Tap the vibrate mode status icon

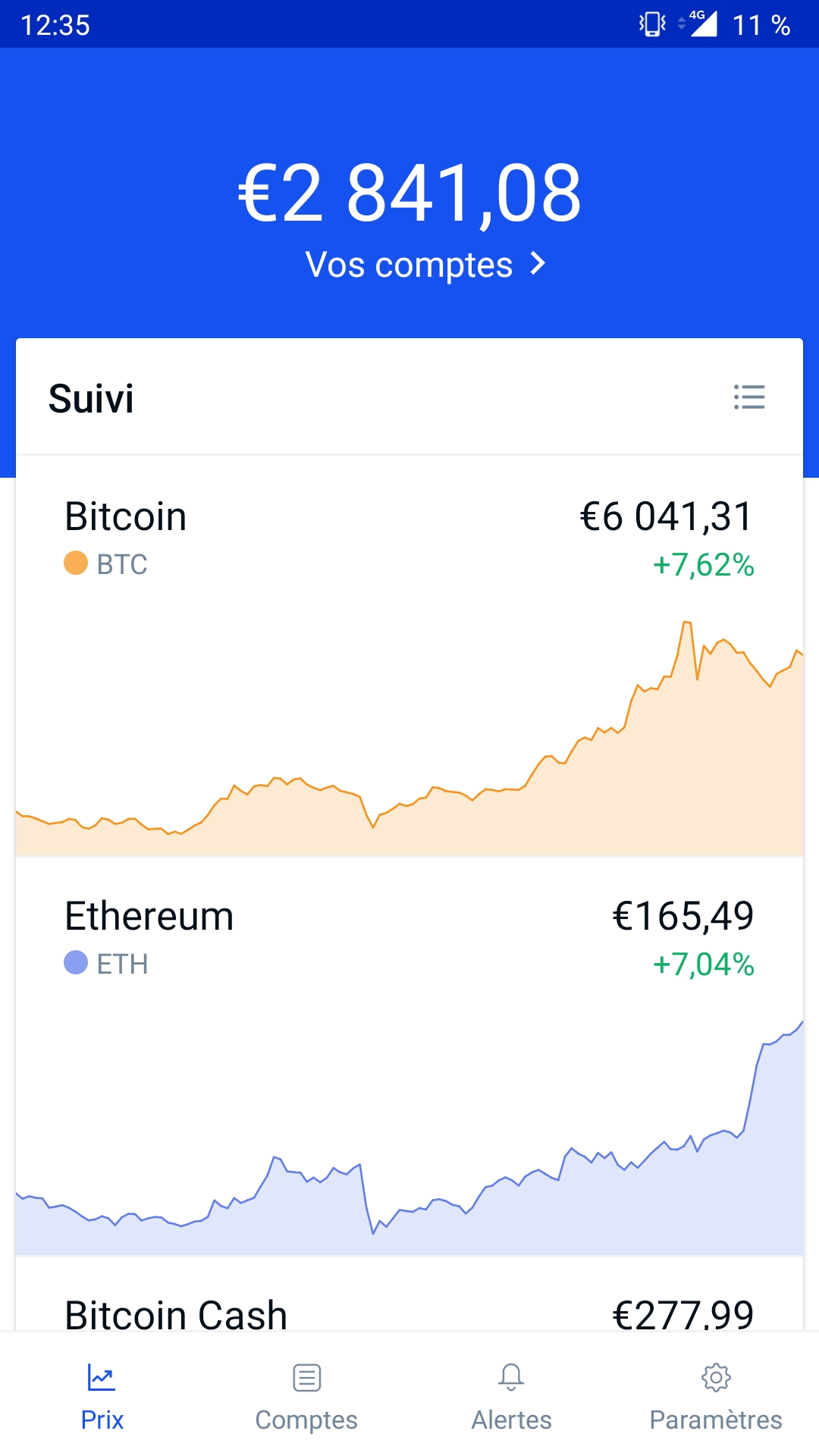[652, 24]
